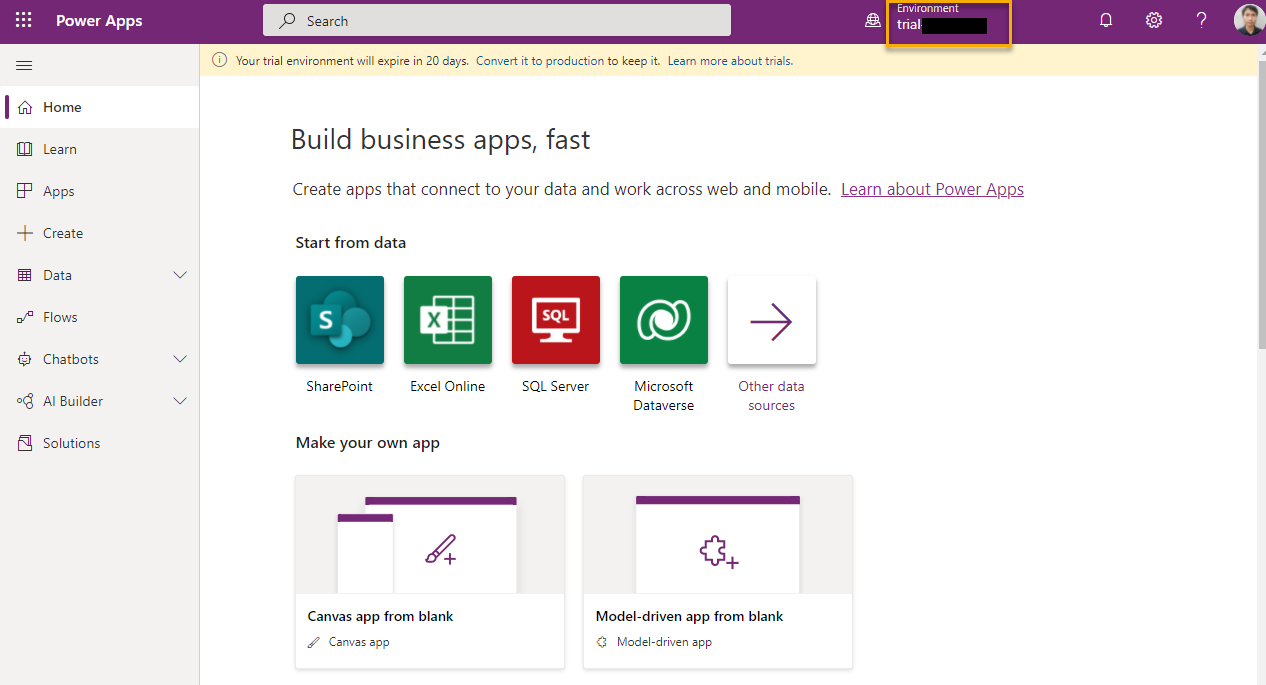Click the Flows connector icon
This screenshot has height=685, width=1266.
(25, 317)
